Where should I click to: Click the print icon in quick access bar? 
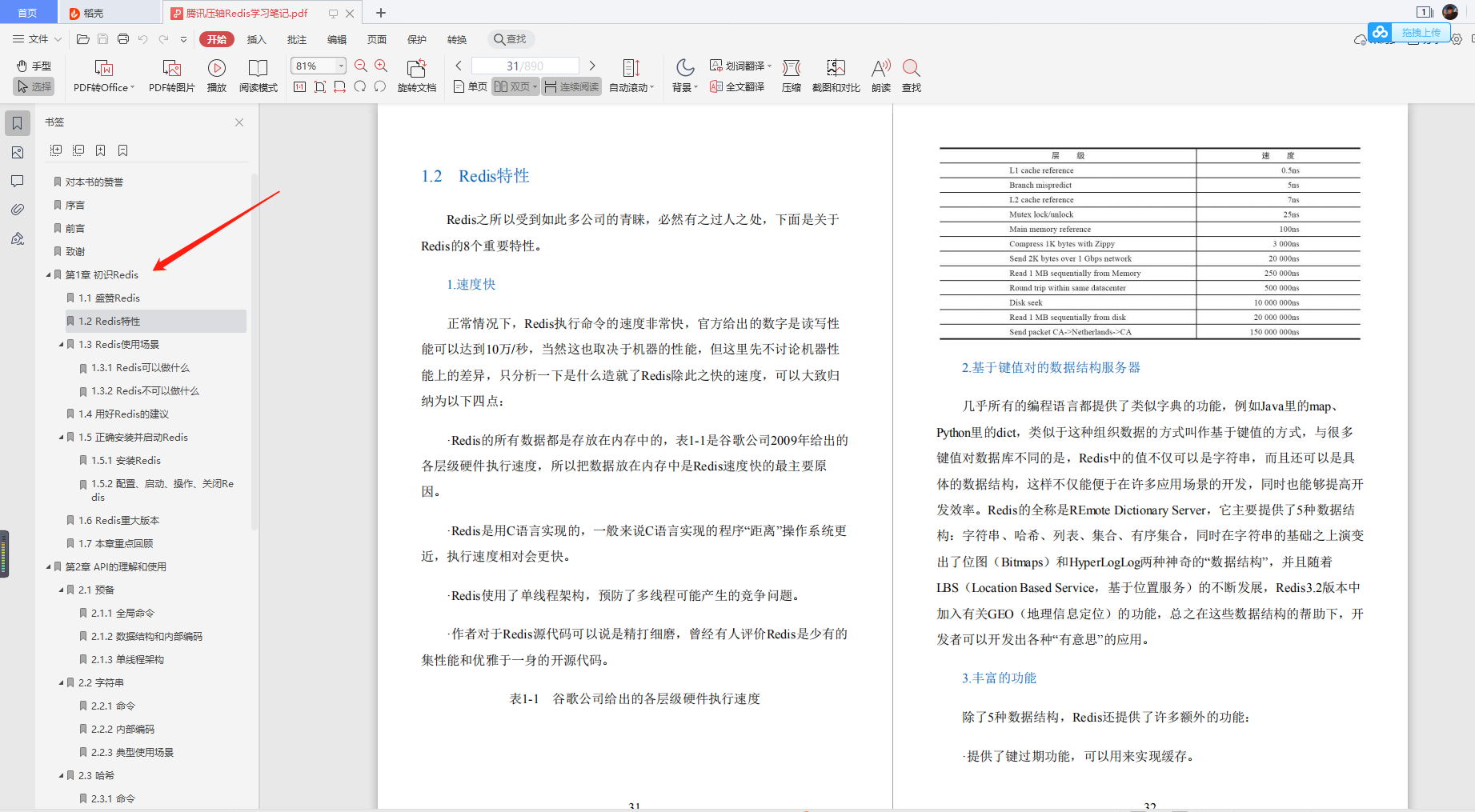coord(123,39)
